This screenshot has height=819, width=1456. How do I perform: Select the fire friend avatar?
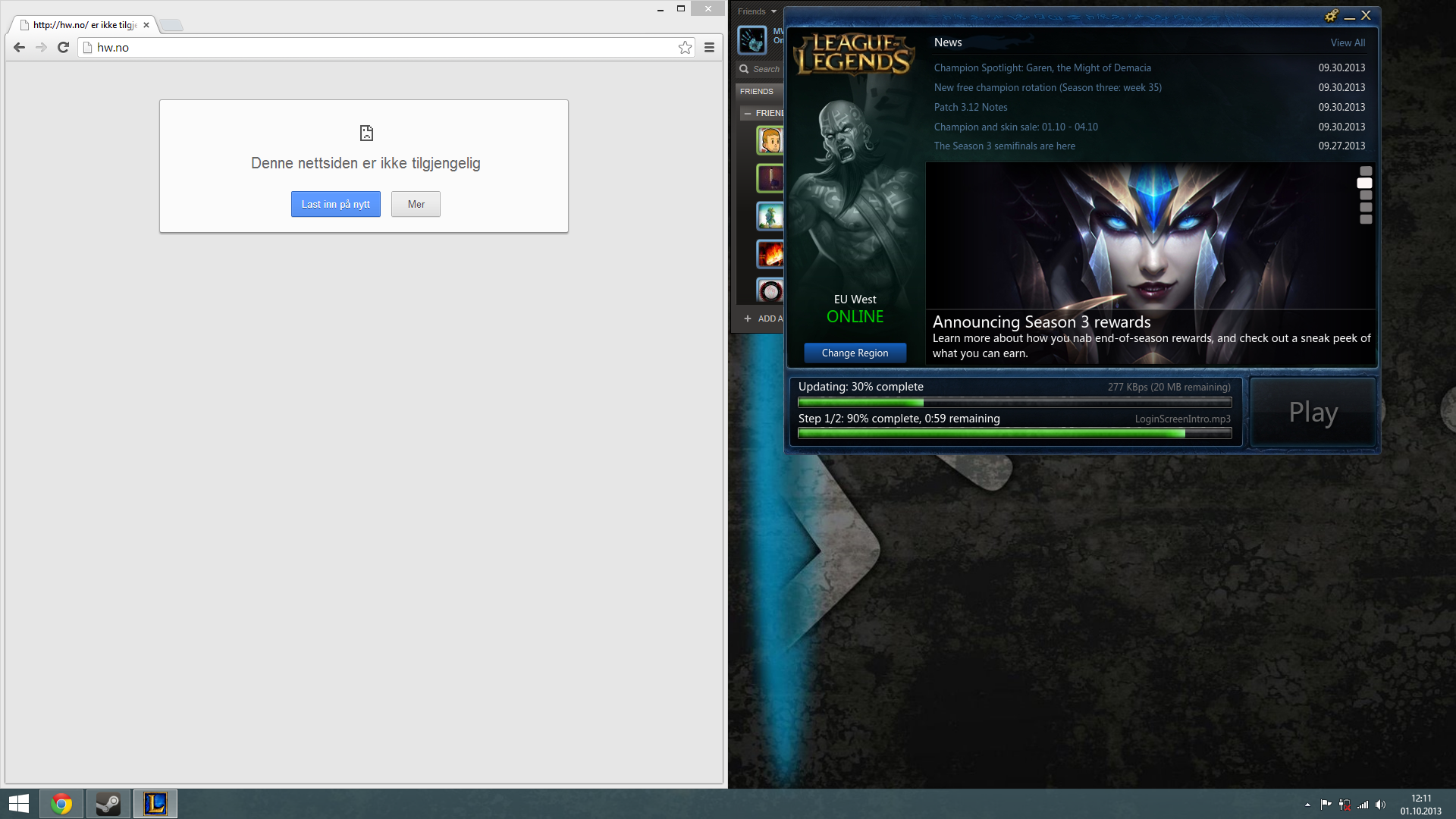[x=770, y=254]
